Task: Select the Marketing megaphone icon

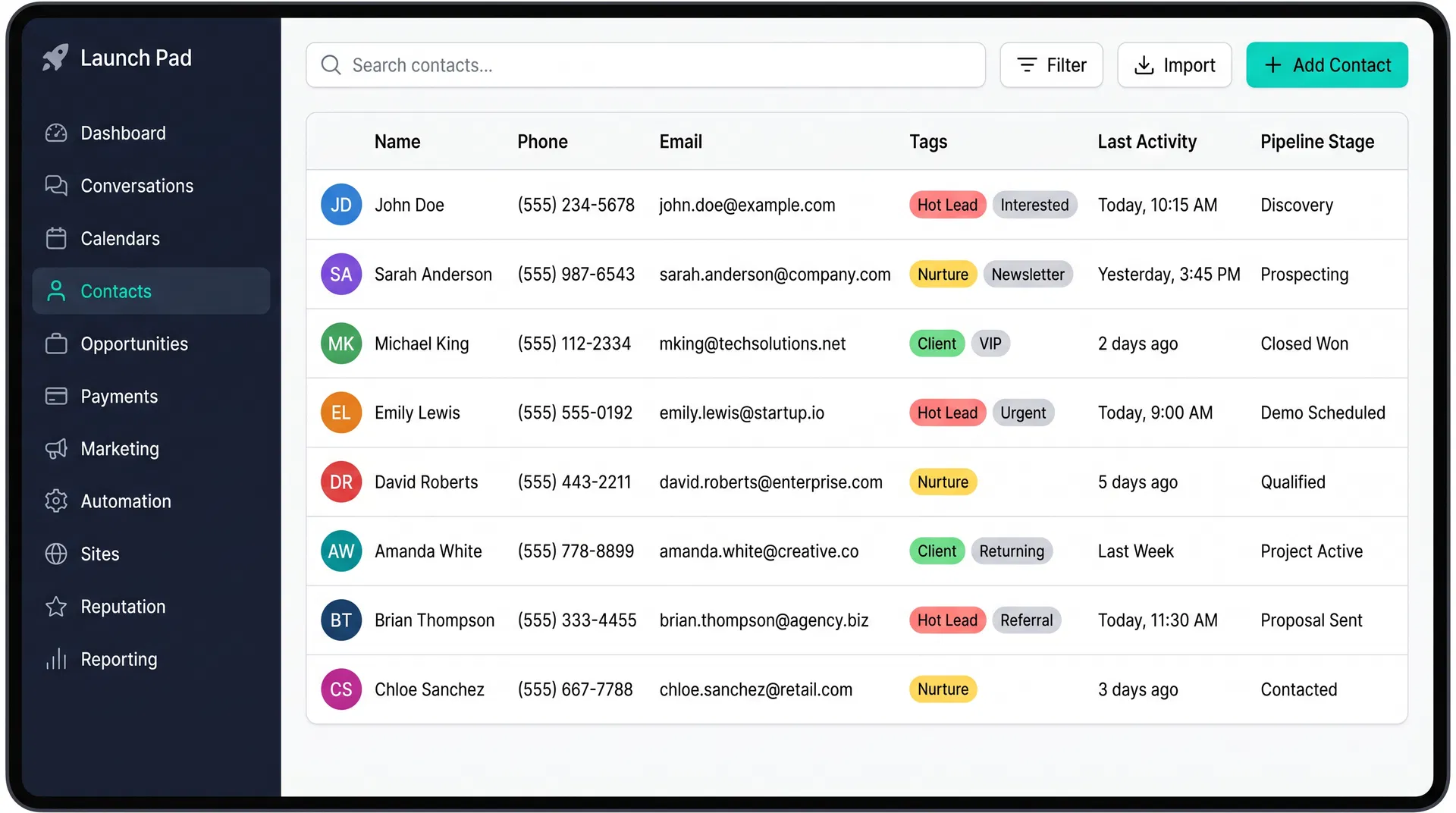Action: coord(56,448)
